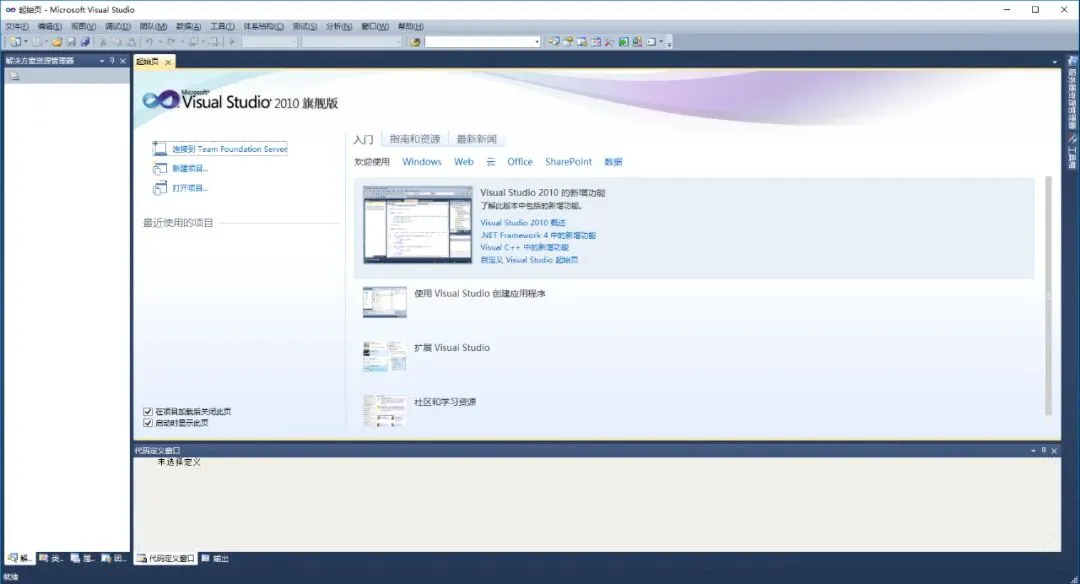The height and width of the screenshot is (584, 1080).
Task: Click the New Project toolbar icon
Action: (x=14, y=41)
